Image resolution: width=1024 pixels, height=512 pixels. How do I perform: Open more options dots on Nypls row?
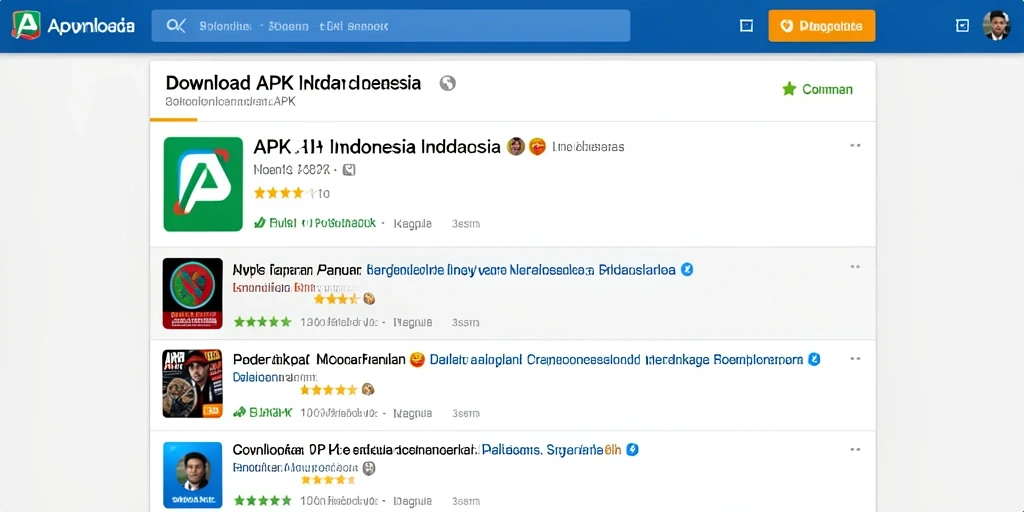point(855,266)
